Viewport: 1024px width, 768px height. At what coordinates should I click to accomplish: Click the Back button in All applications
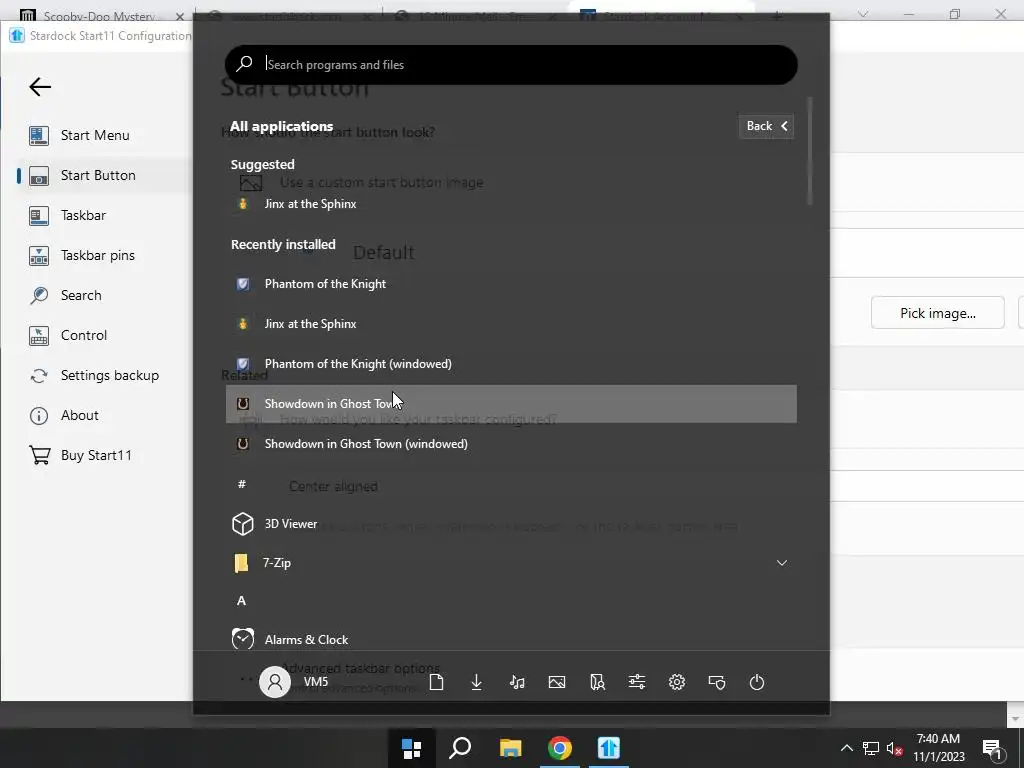(766, 126)
